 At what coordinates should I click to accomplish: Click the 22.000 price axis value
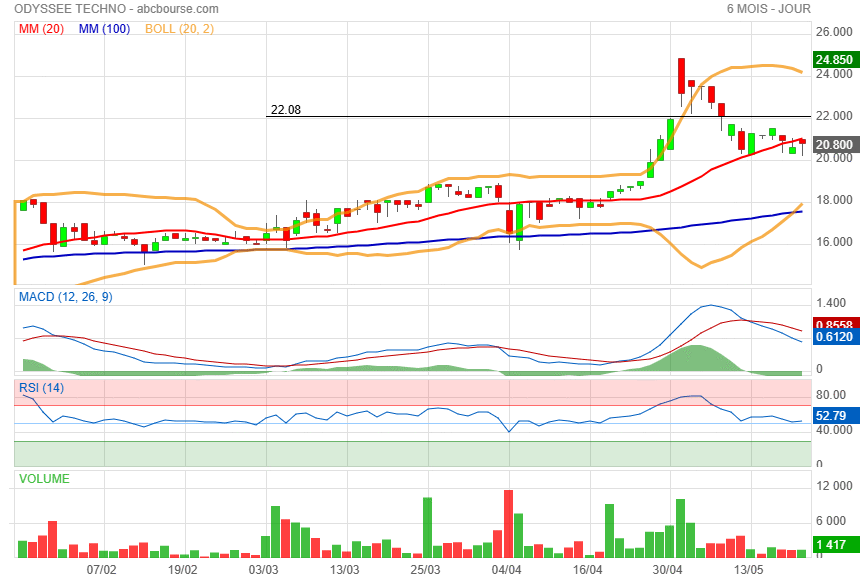point(834,116)
